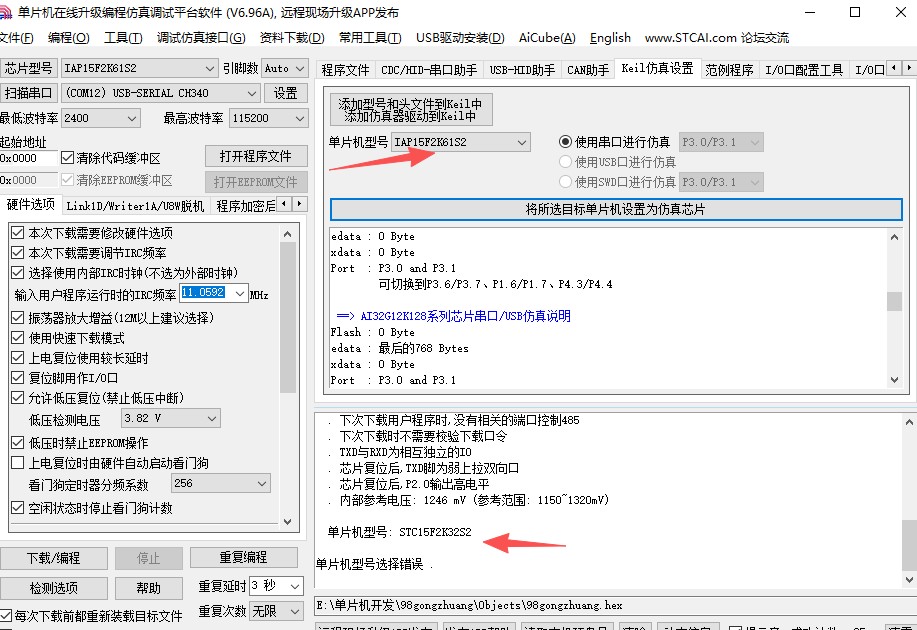
Task: Click the 扫描串口 button
Action: (x=28, y=92)
